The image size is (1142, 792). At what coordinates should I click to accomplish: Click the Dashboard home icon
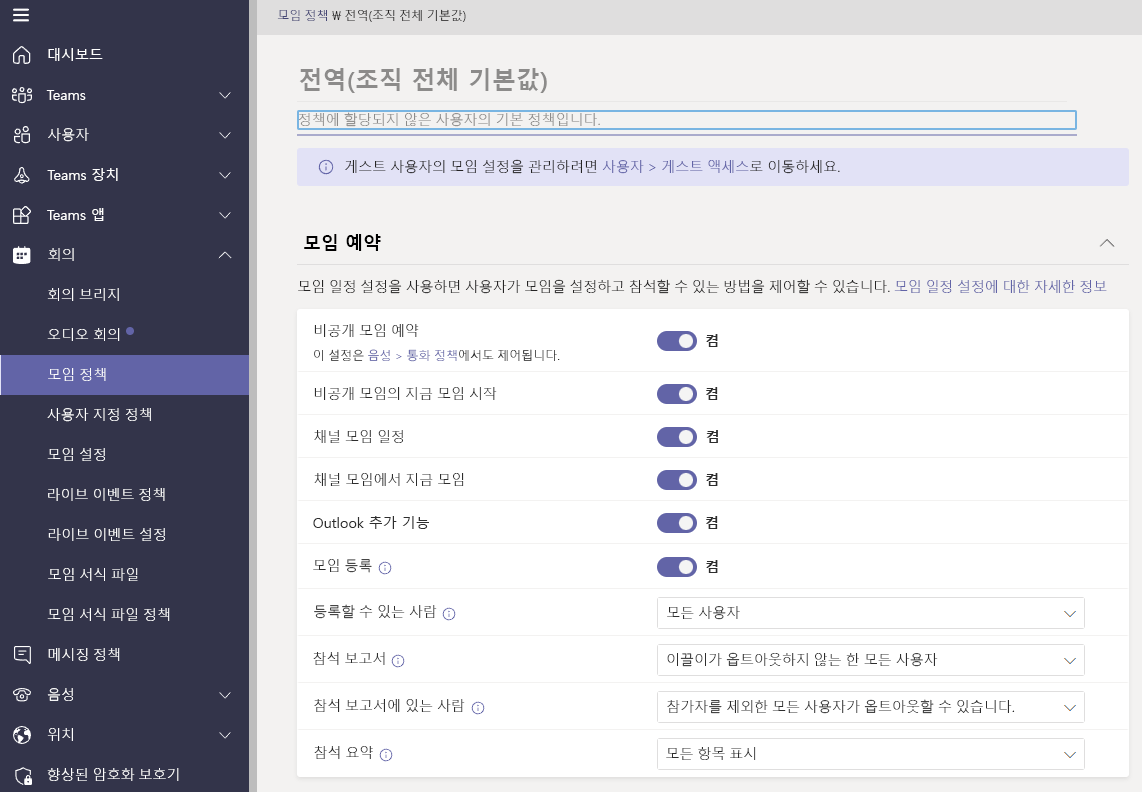(x=22, y=55)
